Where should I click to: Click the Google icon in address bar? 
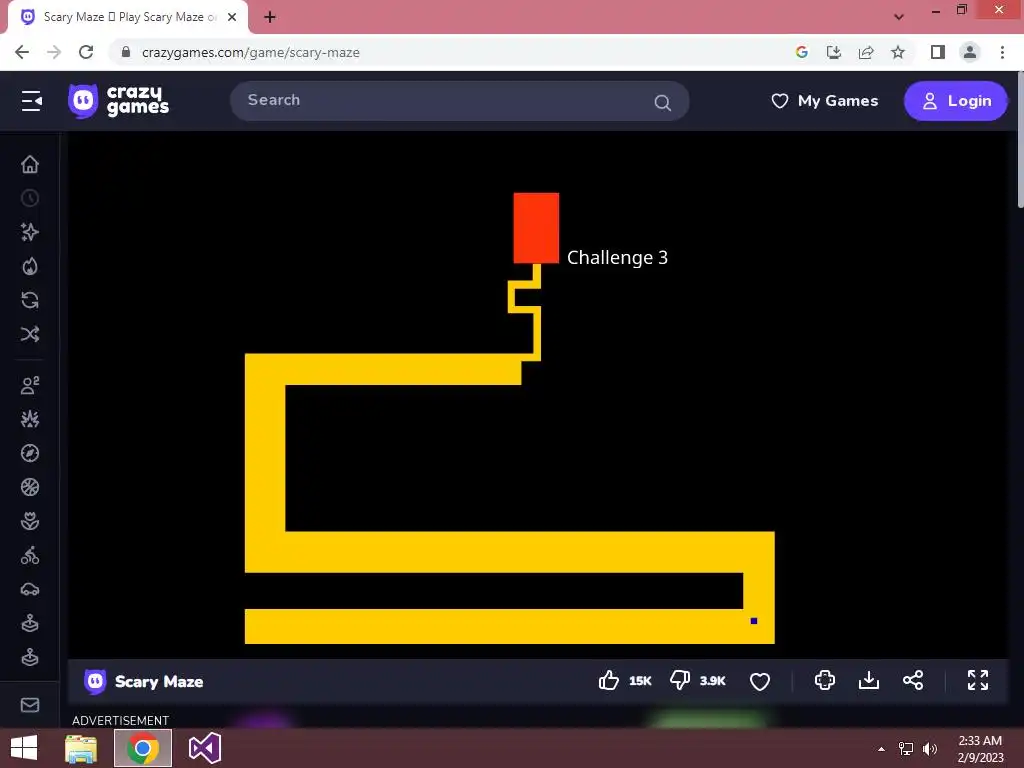click(x=801, y=52)
